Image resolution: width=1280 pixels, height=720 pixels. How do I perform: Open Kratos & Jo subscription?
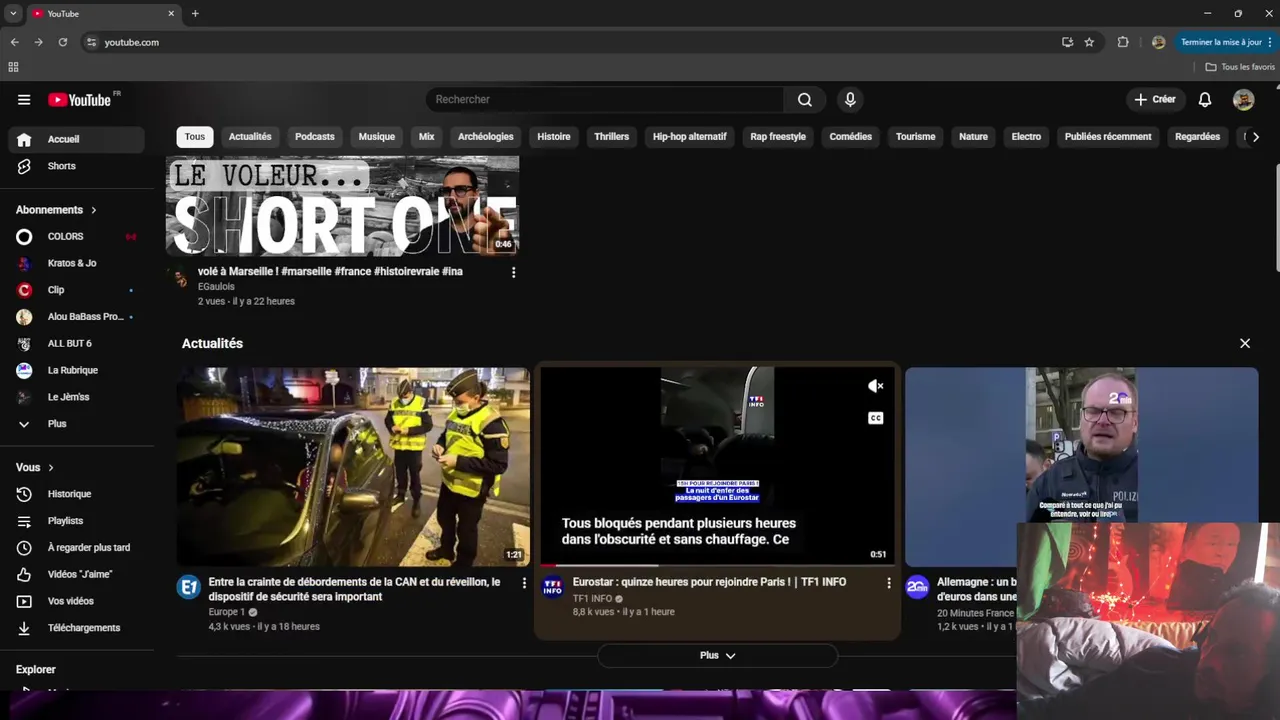pos(76,263)
